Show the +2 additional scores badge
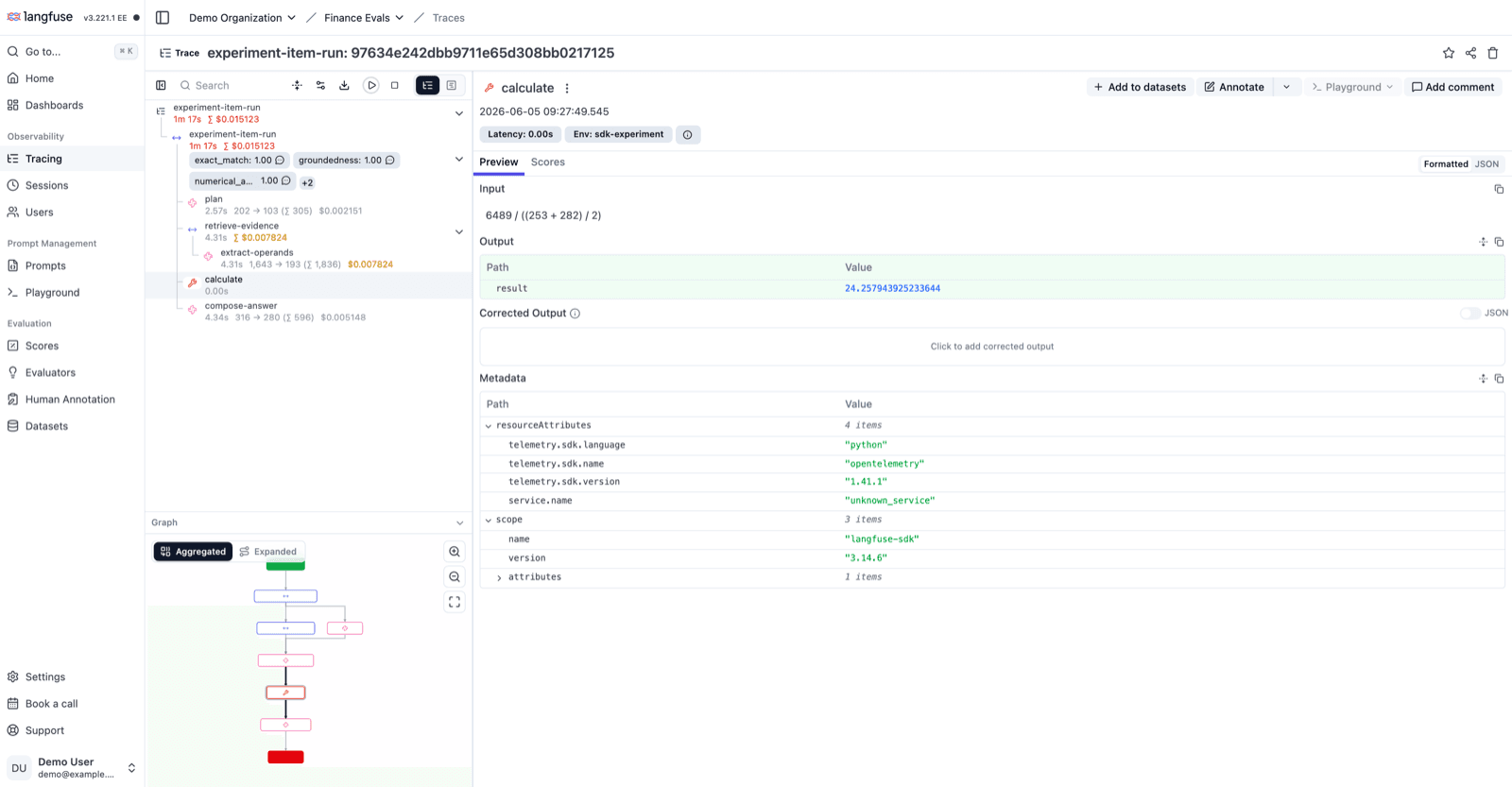Screen dimensions: 1512x787 (x=307, y=182)
